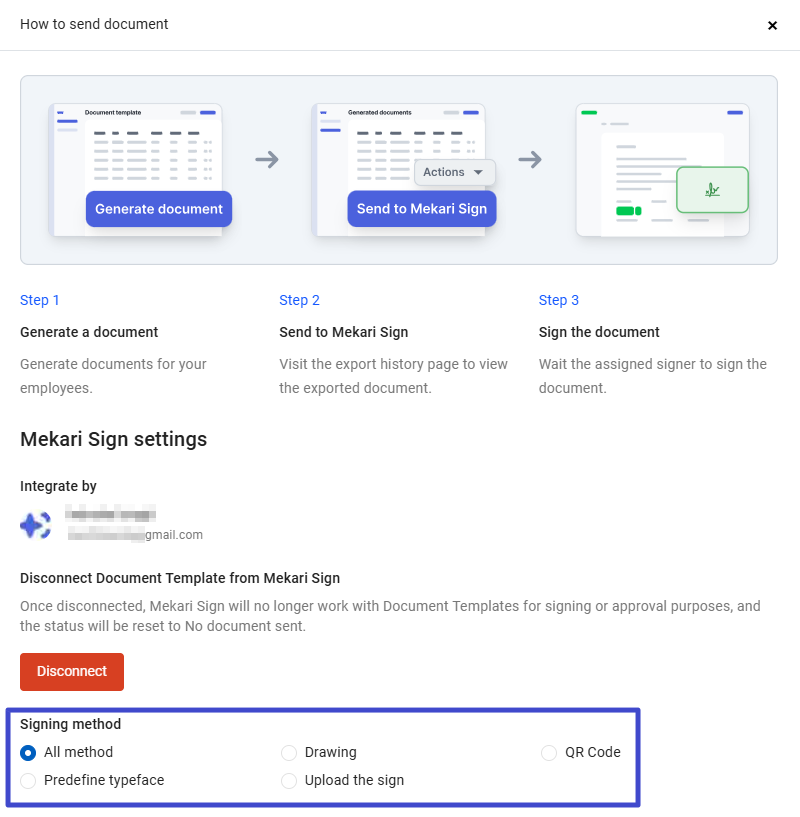Image resolution: width=800 pixels, height=817 pixels.
Task: Click the green signature icon in illustration
Action: [x=712, y=189]
